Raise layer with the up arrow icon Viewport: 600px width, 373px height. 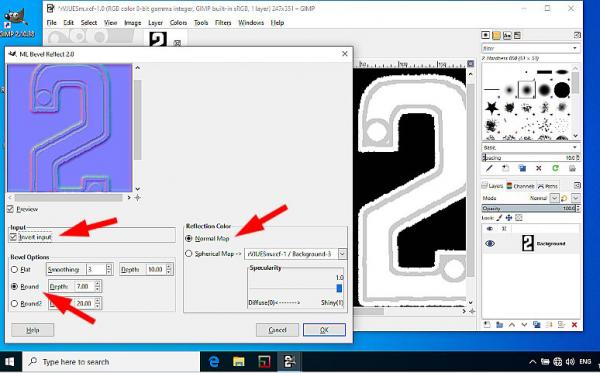(512, 325)
